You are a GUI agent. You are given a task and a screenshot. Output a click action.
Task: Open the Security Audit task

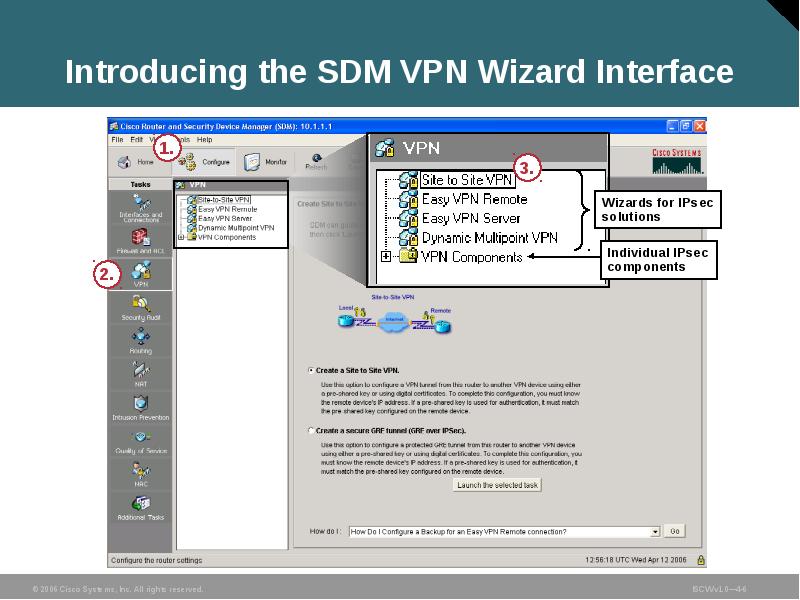(x=141, y=308)
